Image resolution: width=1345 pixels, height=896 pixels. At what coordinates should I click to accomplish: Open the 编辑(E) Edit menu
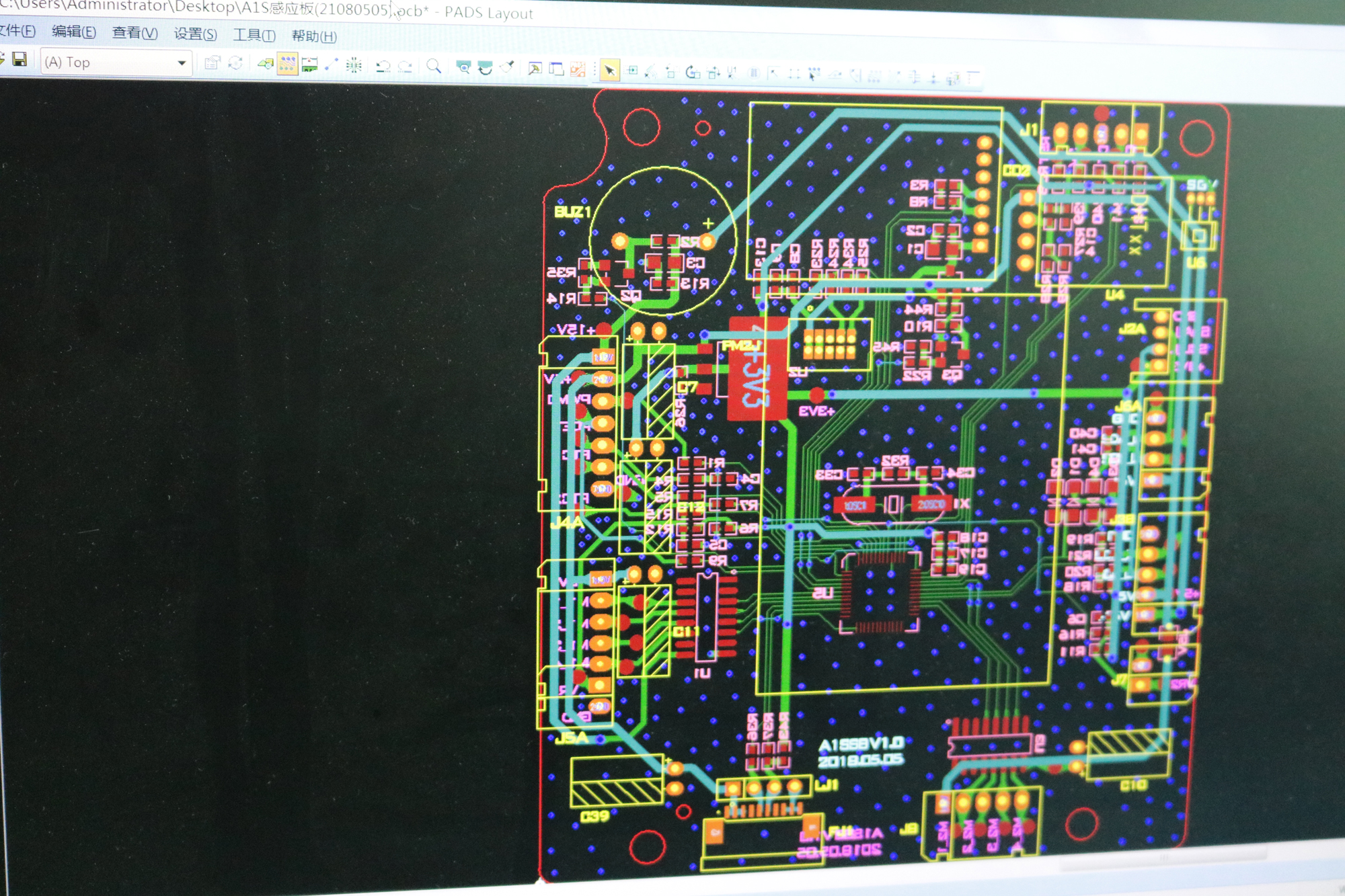coord(73,32)
